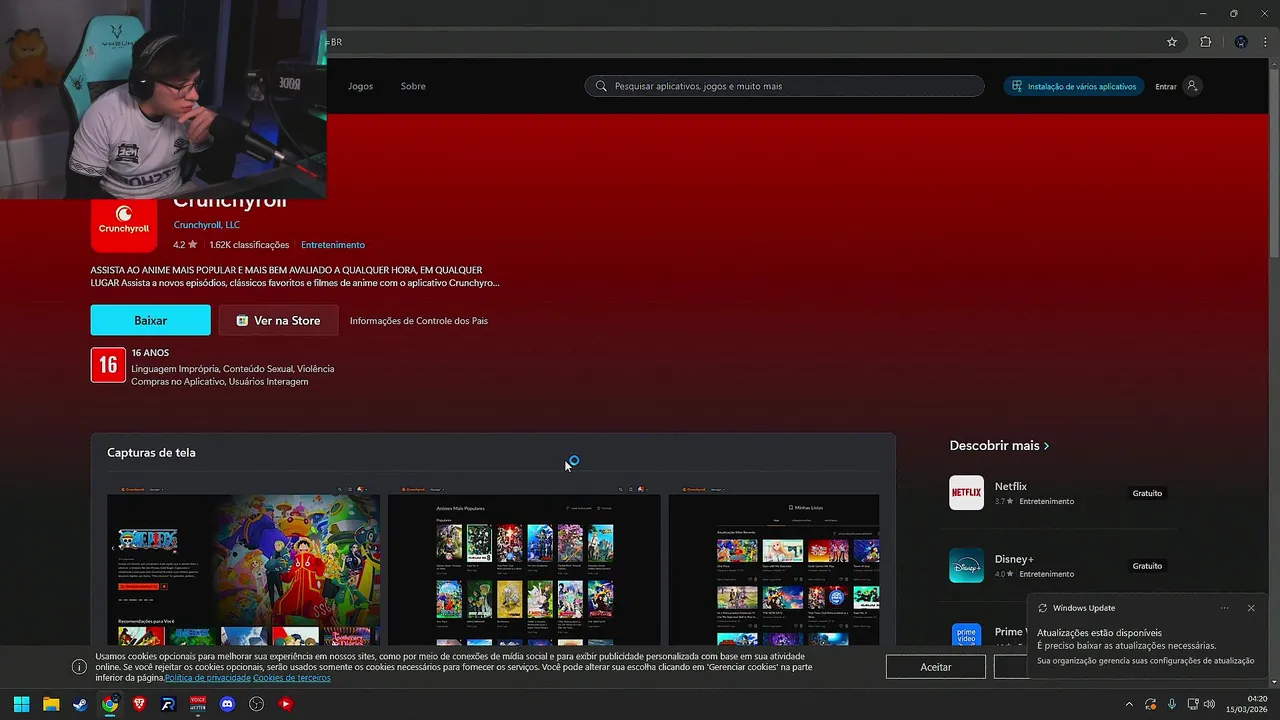
Task: Click the search magnifier icon
Action: pos(601,86)
